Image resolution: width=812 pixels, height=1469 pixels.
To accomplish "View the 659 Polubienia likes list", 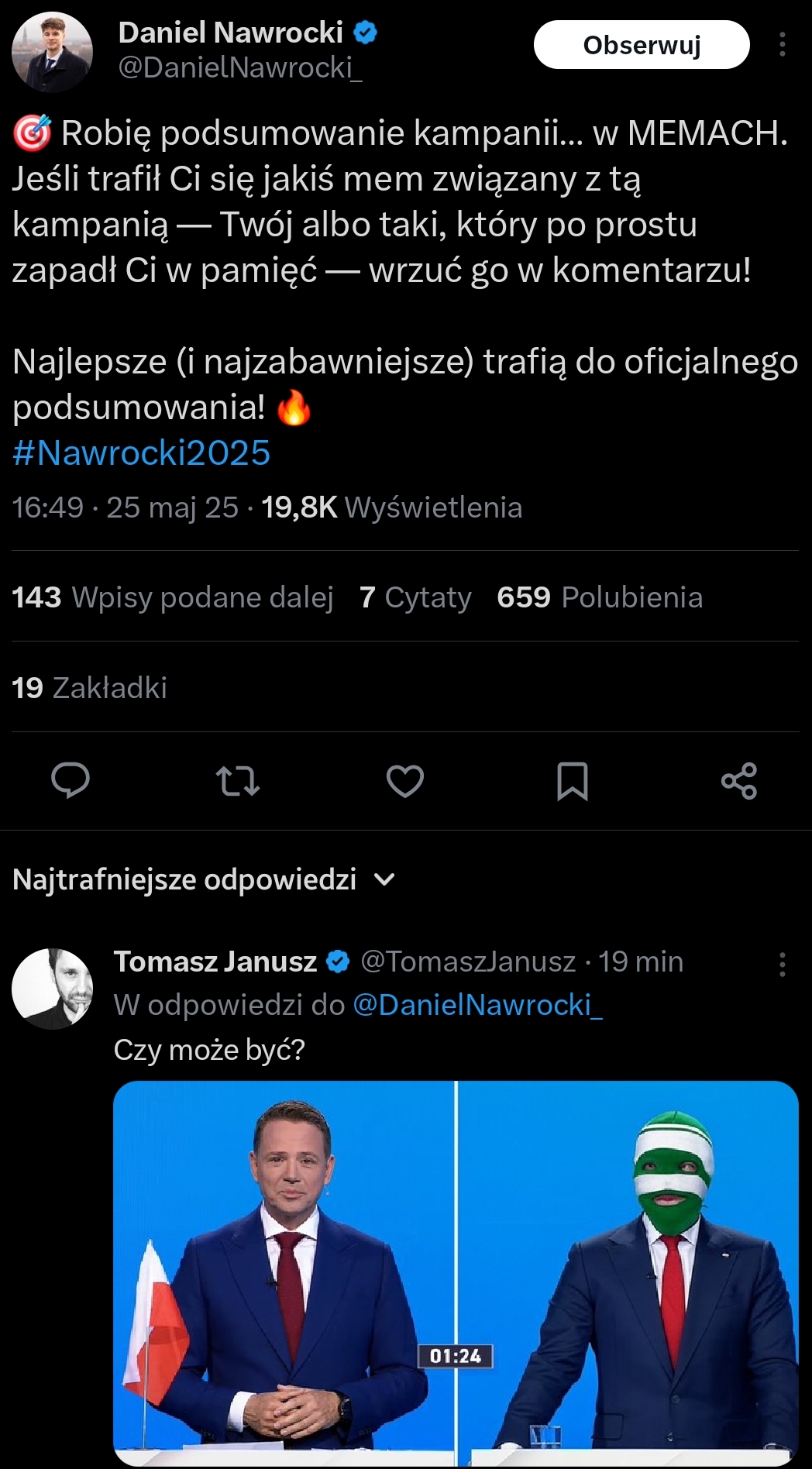I will tap(600, 597).
